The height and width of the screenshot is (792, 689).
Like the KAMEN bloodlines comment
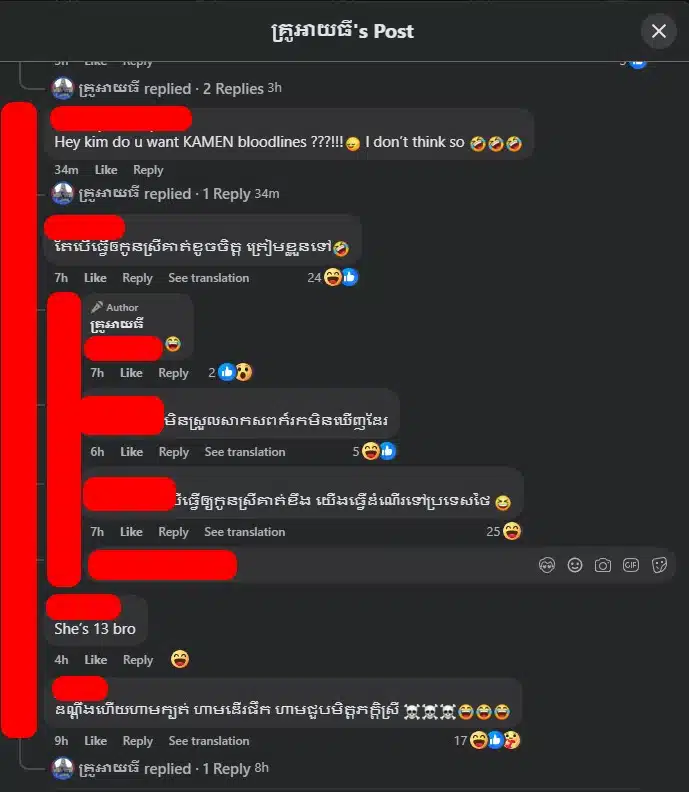coord(106,170)
